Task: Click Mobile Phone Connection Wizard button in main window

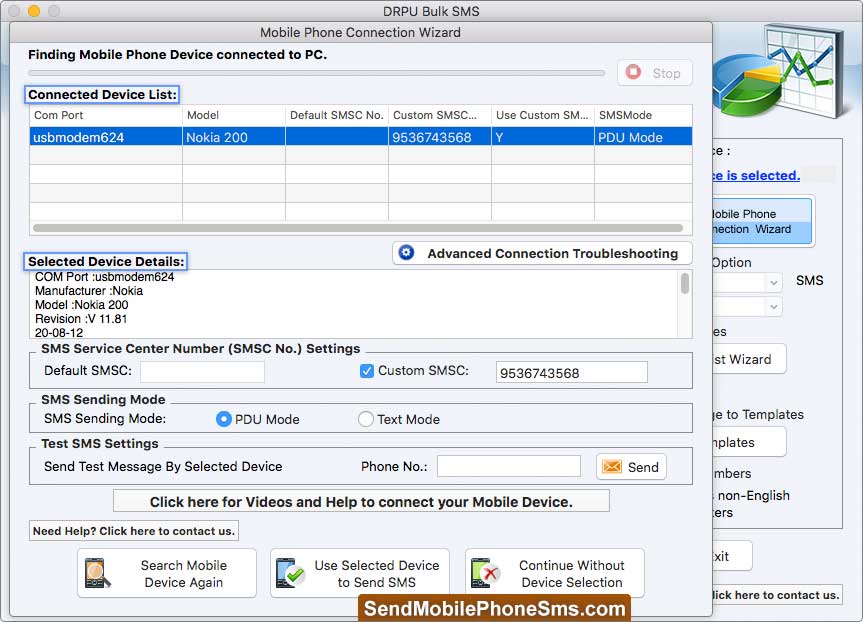Action: (762, 221)
